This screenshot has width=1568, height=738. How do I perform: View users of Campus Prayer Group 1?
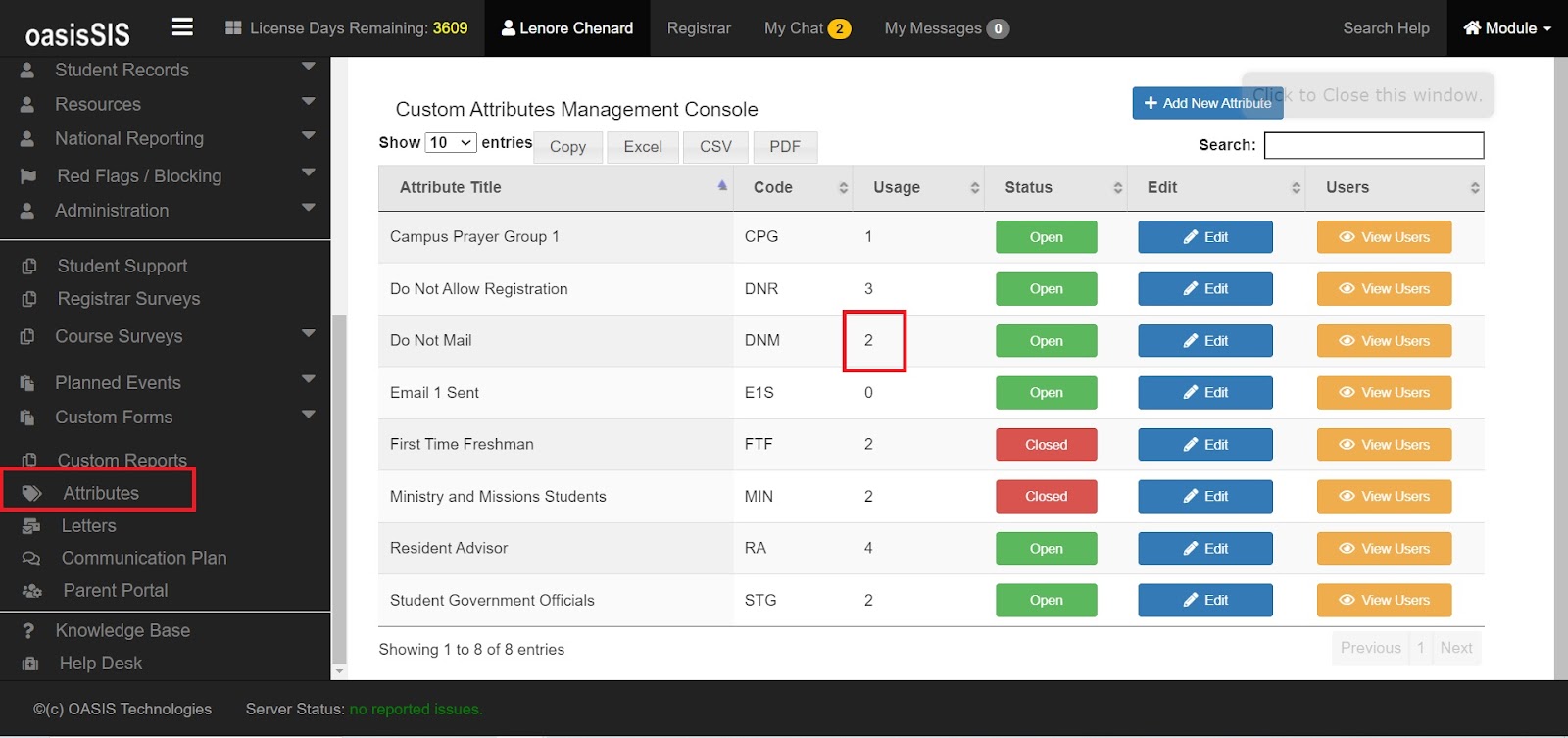click(x=1384, y=237)
